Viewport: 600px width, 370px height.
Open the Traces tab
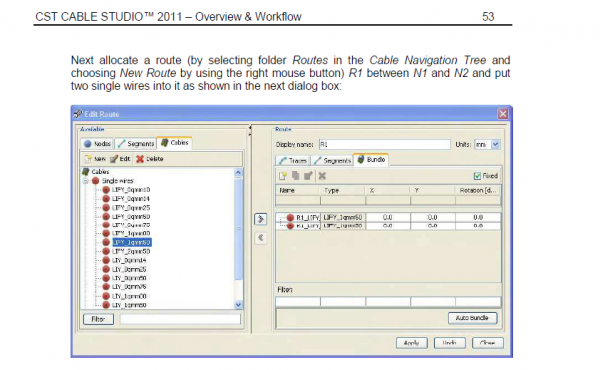point(293,160)
